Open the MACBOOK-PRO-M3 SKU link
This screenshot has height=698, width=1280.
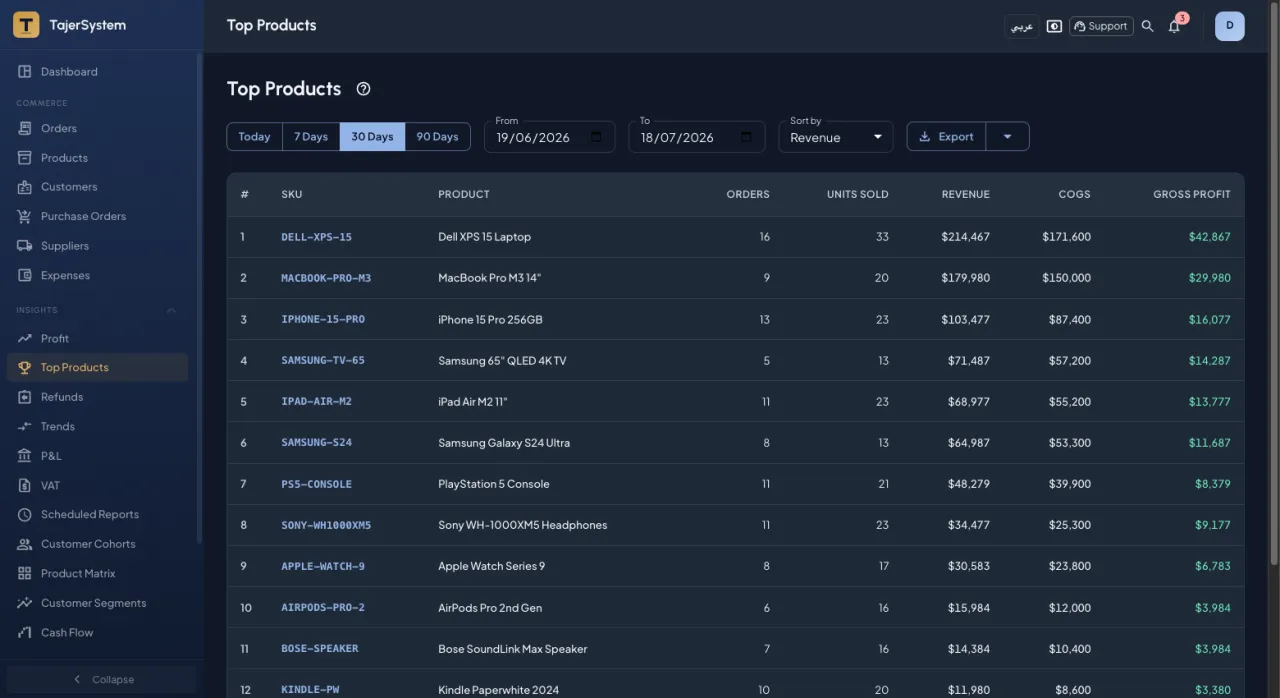coord(326,278)
